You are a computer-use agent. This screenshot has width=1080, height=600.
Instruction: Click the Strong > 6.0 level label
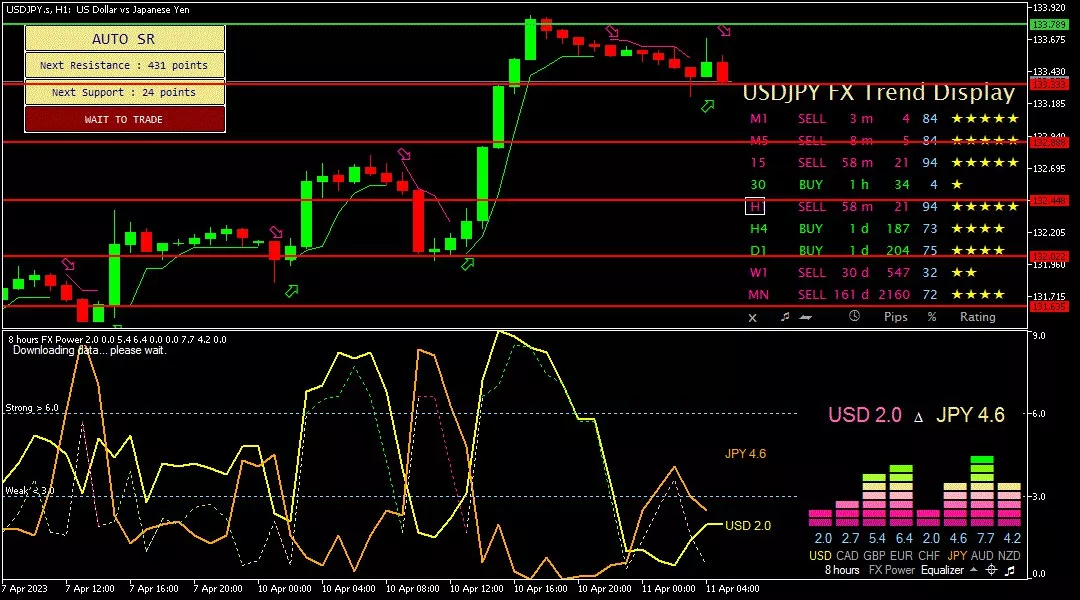coord(32,408)
